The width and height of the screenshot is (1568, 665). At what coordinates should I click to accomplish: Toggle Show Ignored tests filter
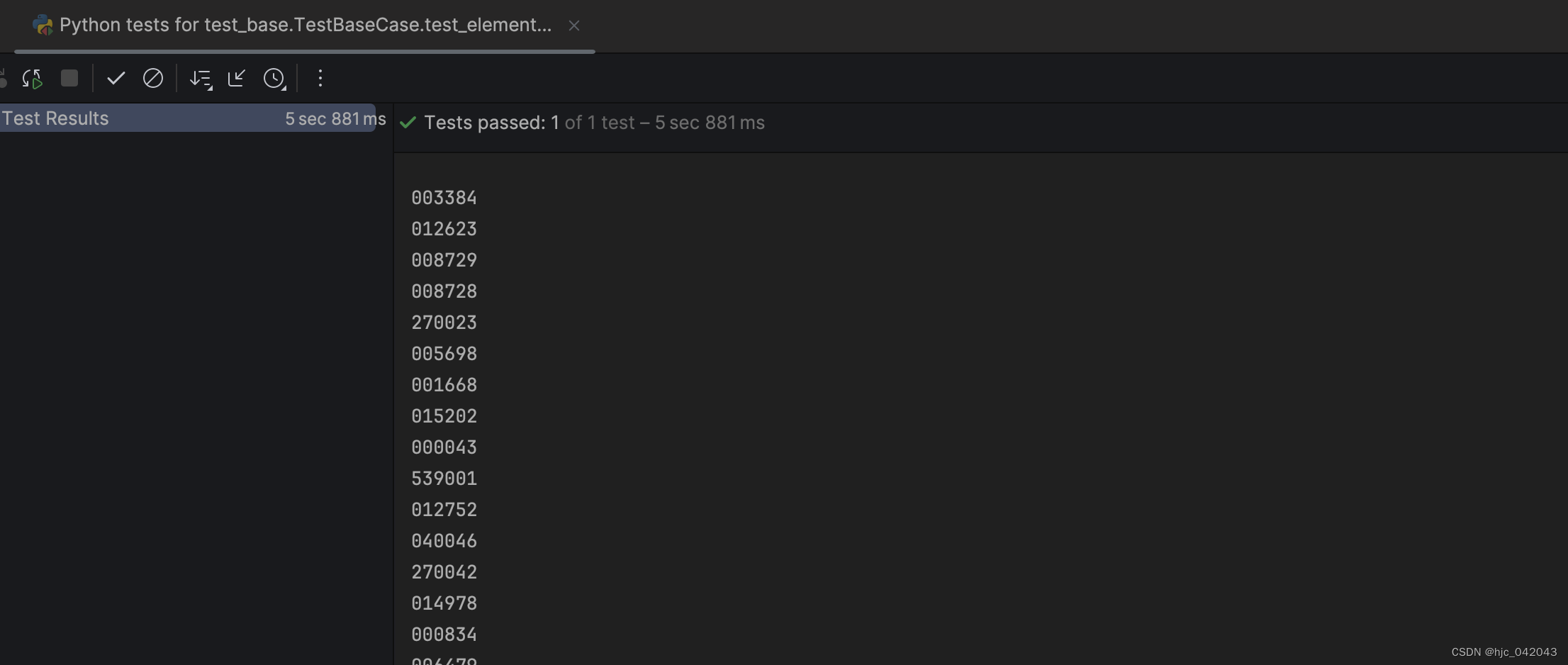(153, 78)
